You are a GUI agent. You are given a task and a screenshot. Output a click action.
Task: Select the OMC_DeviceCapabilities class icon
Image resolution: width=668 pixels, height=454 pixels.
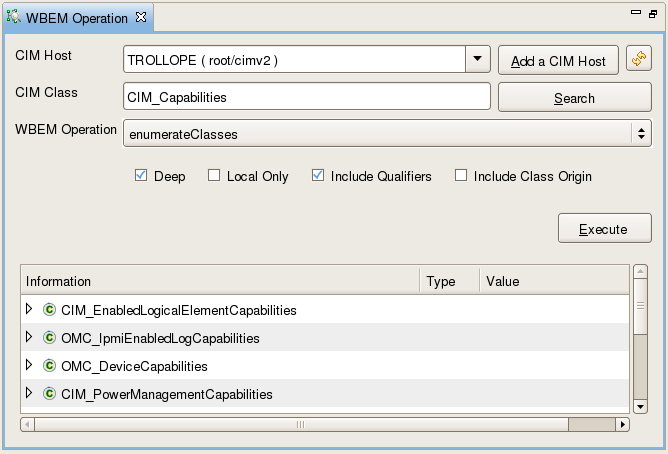(49, 366)
